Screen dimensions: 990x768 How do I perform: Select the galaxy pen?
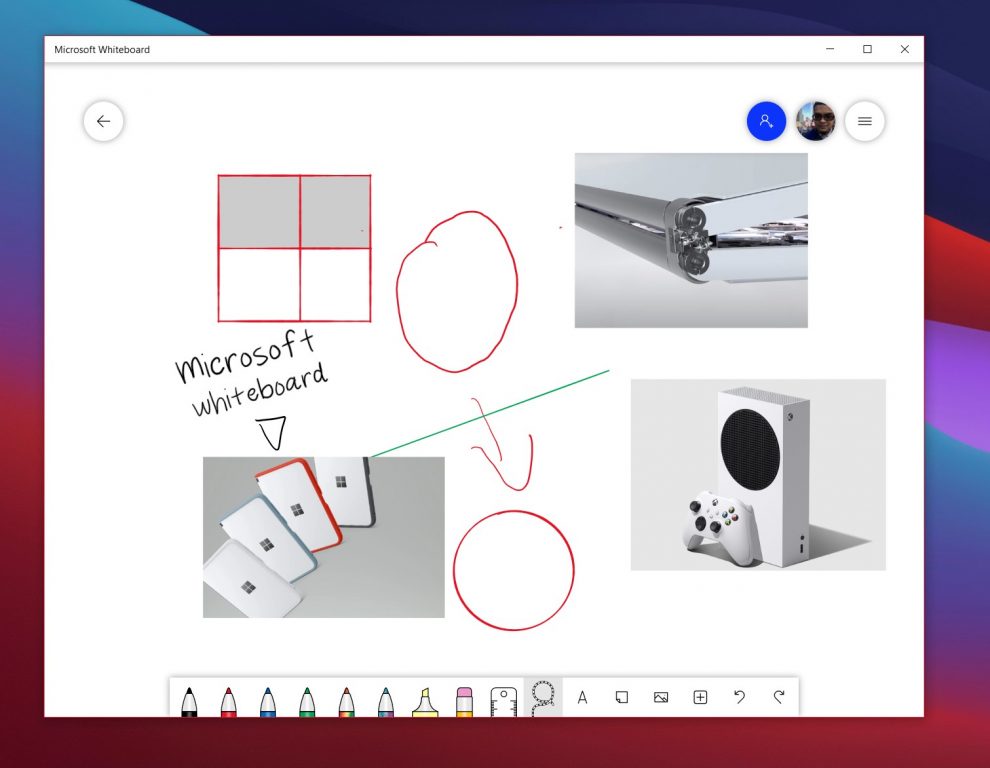[x=386, y=701]
